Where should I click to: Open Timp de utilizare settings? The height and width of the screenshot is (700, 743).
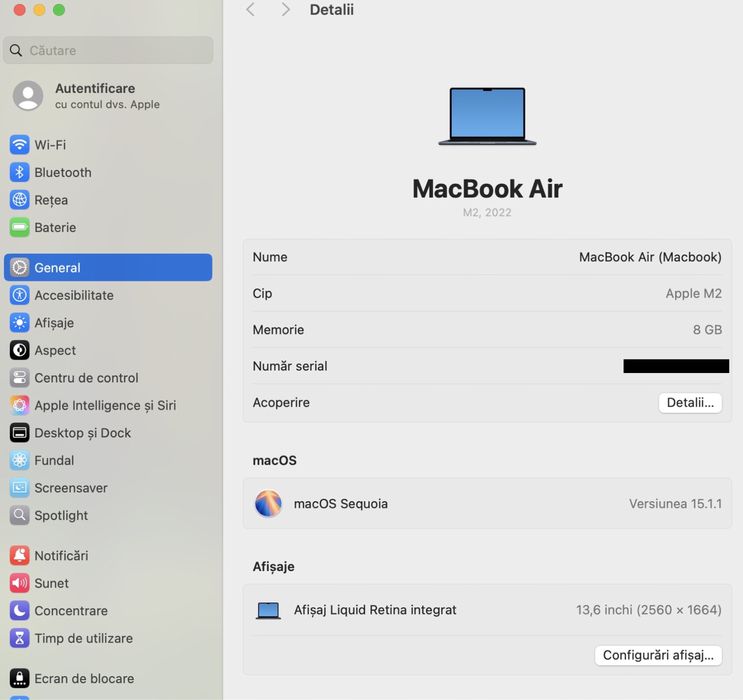coord(108,637)
